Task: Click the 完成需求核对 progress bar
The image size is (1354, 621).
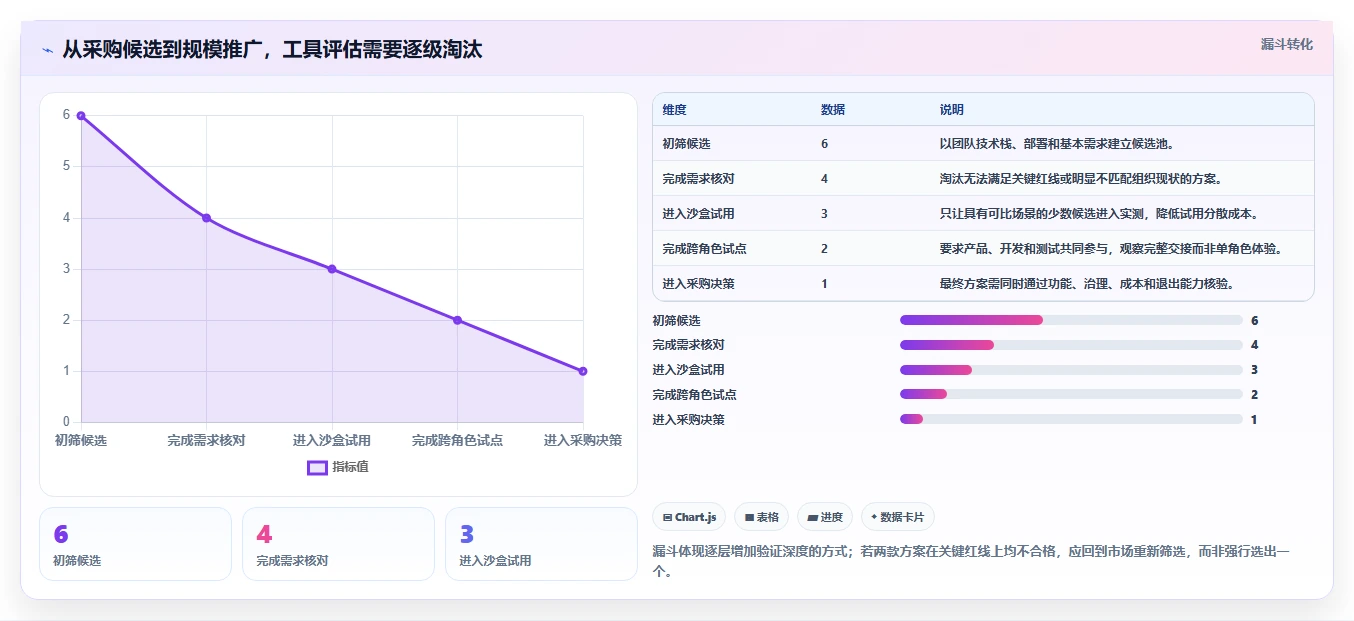Action: tap(1071, 345)
